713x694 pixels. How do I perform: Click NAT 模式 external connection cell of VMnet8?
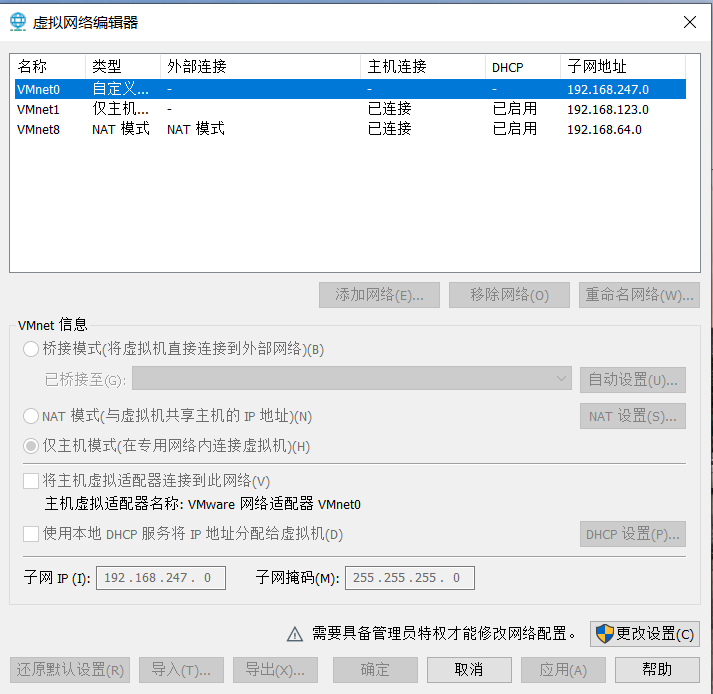(196, 129)
